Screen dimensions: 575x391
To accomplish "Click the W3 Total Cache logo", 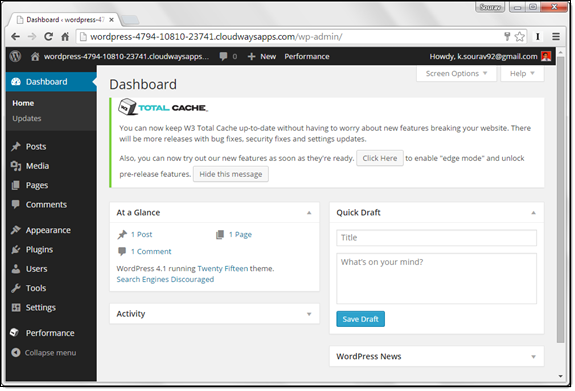I will (x=162, y=107).
